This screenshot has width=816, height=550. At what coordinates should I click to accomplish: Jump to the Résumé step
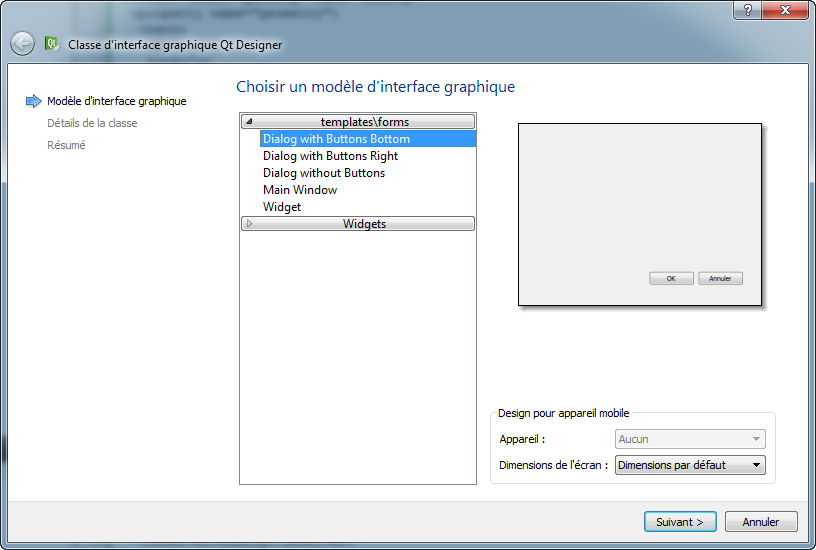[x=66, y=145]
